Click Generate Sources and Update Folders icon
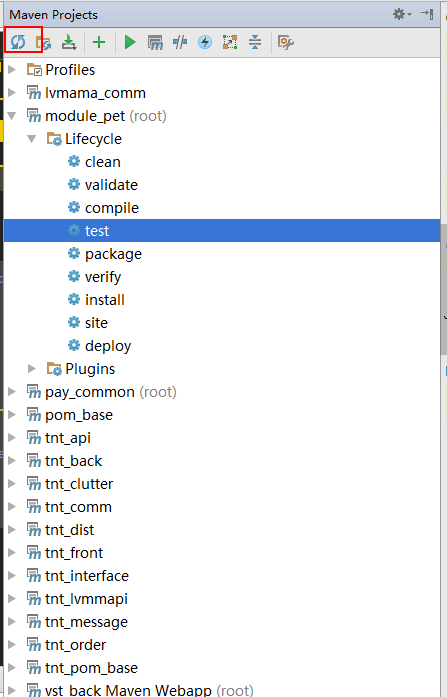Image resolution: width=447 pixels, height=697 pixels. pyautogui.click(x=44, y=43)
